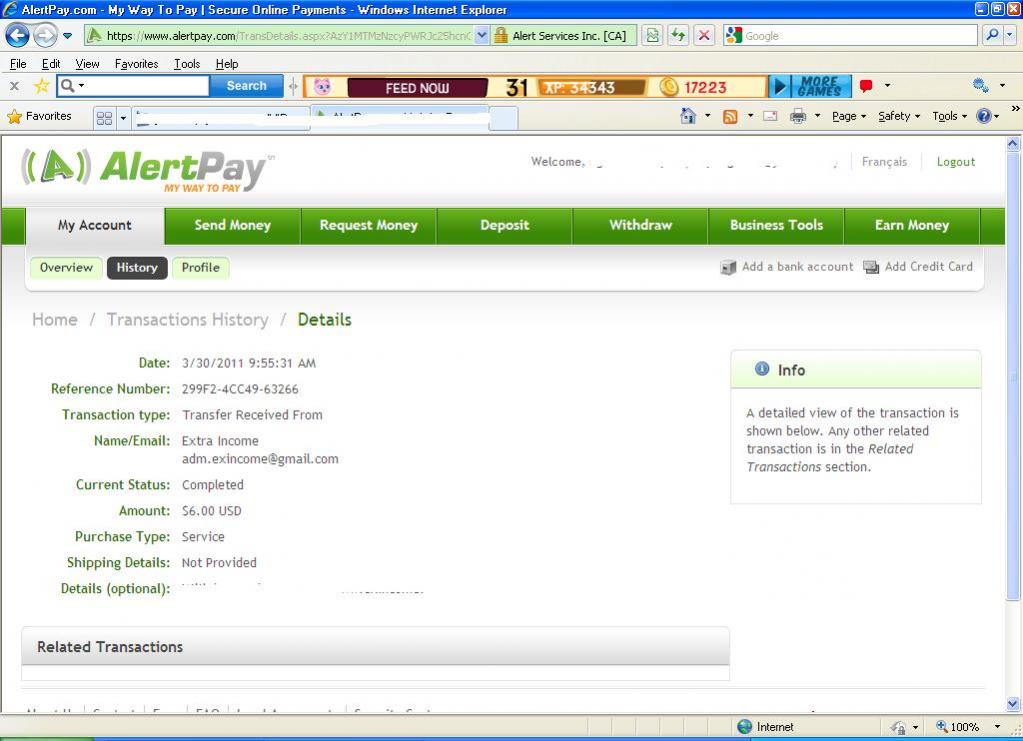1023x741 pixels.
Task: Click the Read Mail icon
Action: pos(770,116)
